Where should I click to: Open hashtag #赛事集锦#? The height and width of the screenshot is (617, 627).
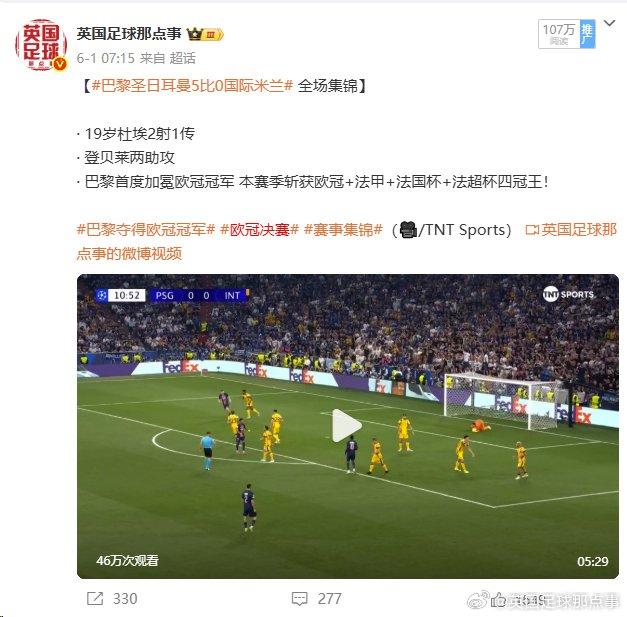tap(343, 230)
